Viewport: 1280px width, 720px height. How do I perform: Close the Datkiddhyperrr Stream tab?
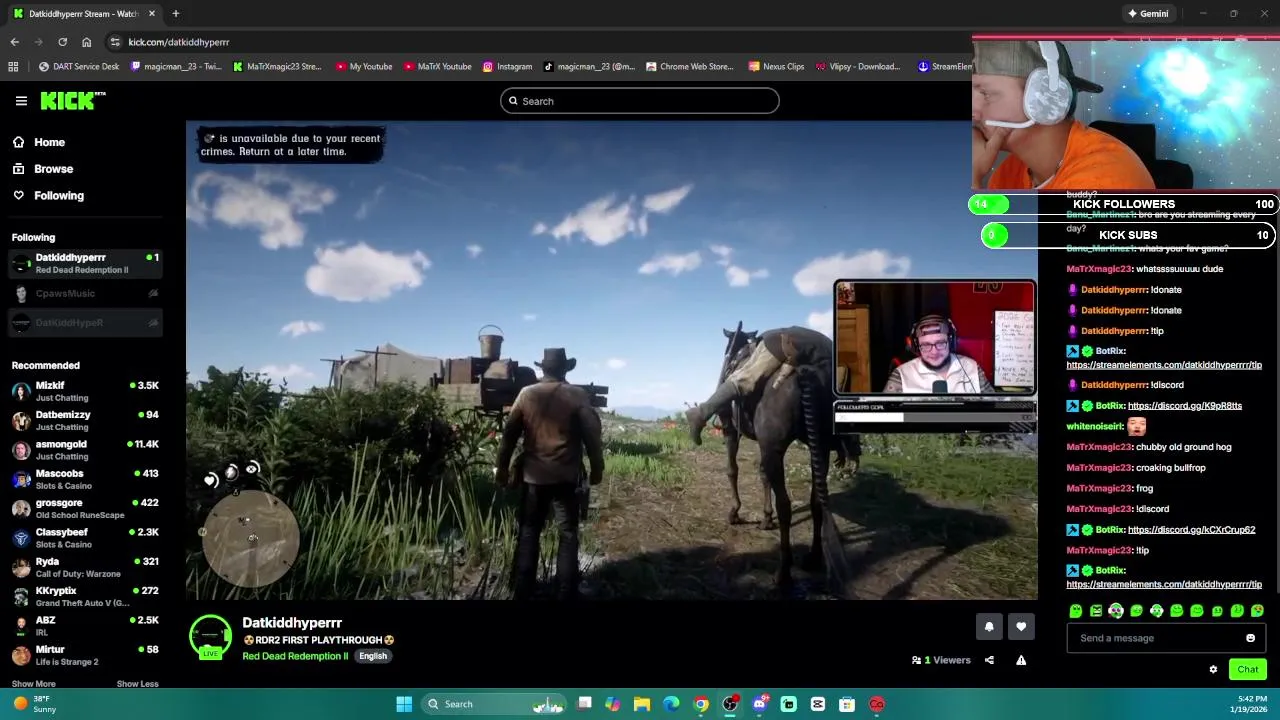[152, 14]
